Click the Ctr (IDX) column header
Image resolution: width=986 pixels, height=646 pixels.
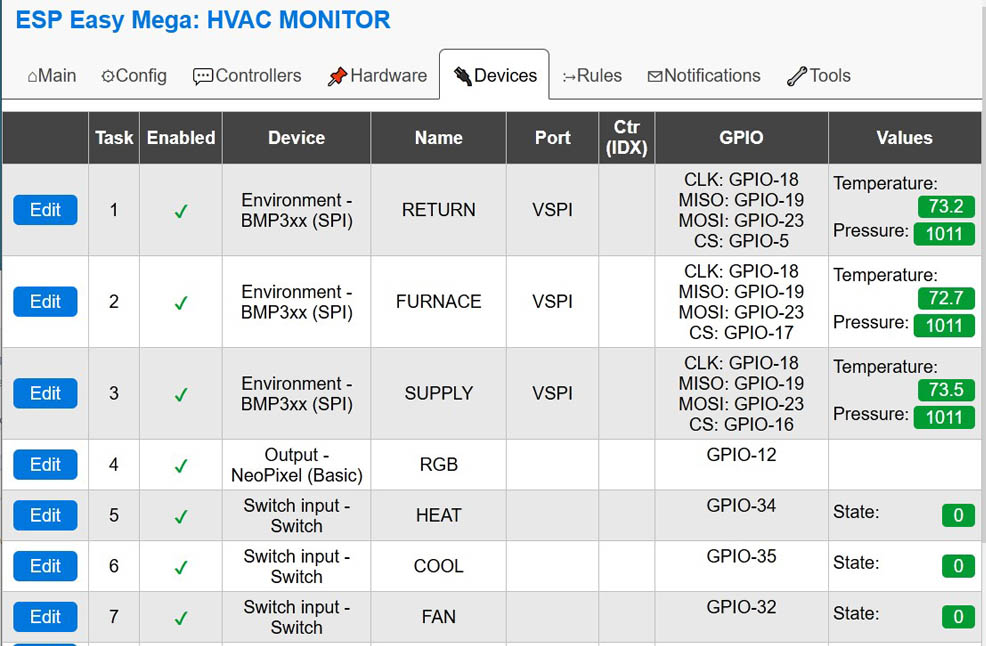point(626,138)
